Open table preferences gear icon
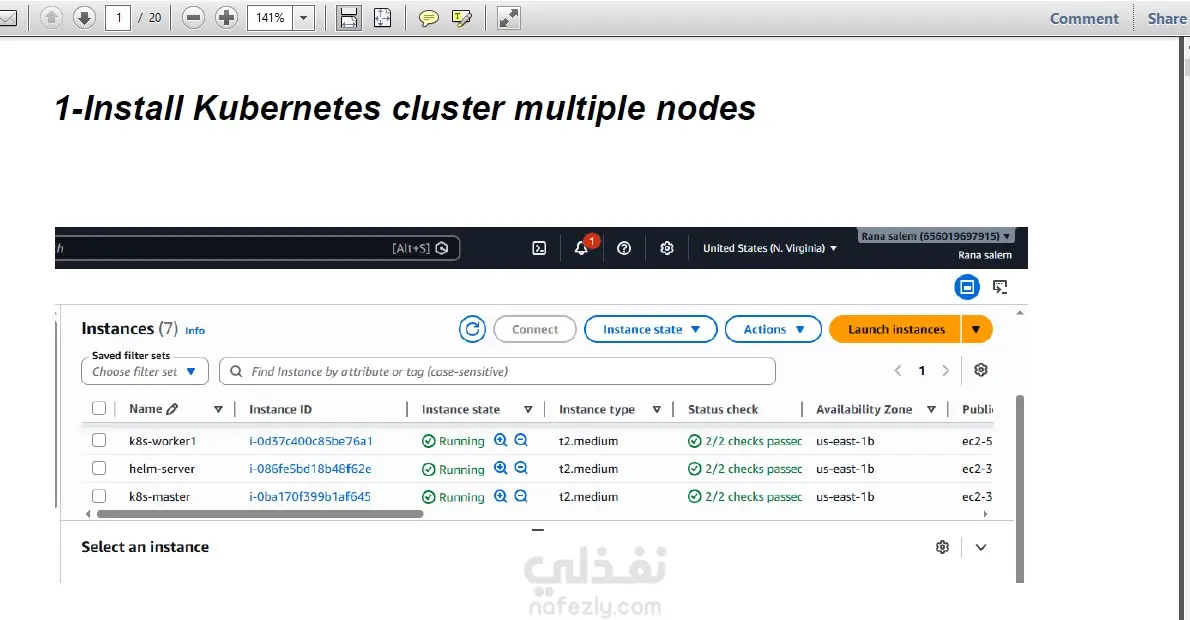Screen dimensions: 1190x620 click(x=981, y=370)
